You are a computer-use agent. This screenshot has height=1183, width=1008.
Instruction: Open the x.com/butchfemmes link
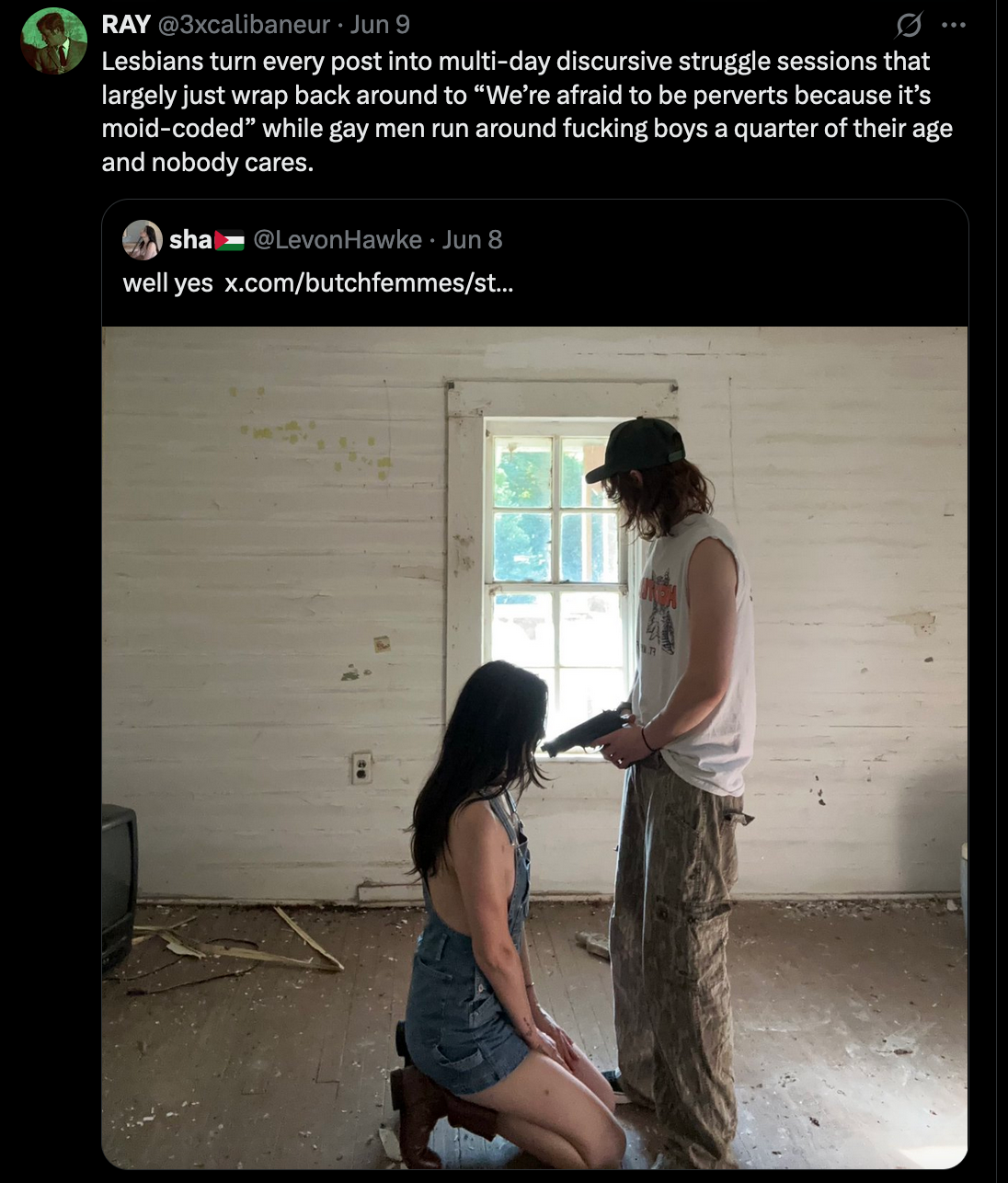369,282
